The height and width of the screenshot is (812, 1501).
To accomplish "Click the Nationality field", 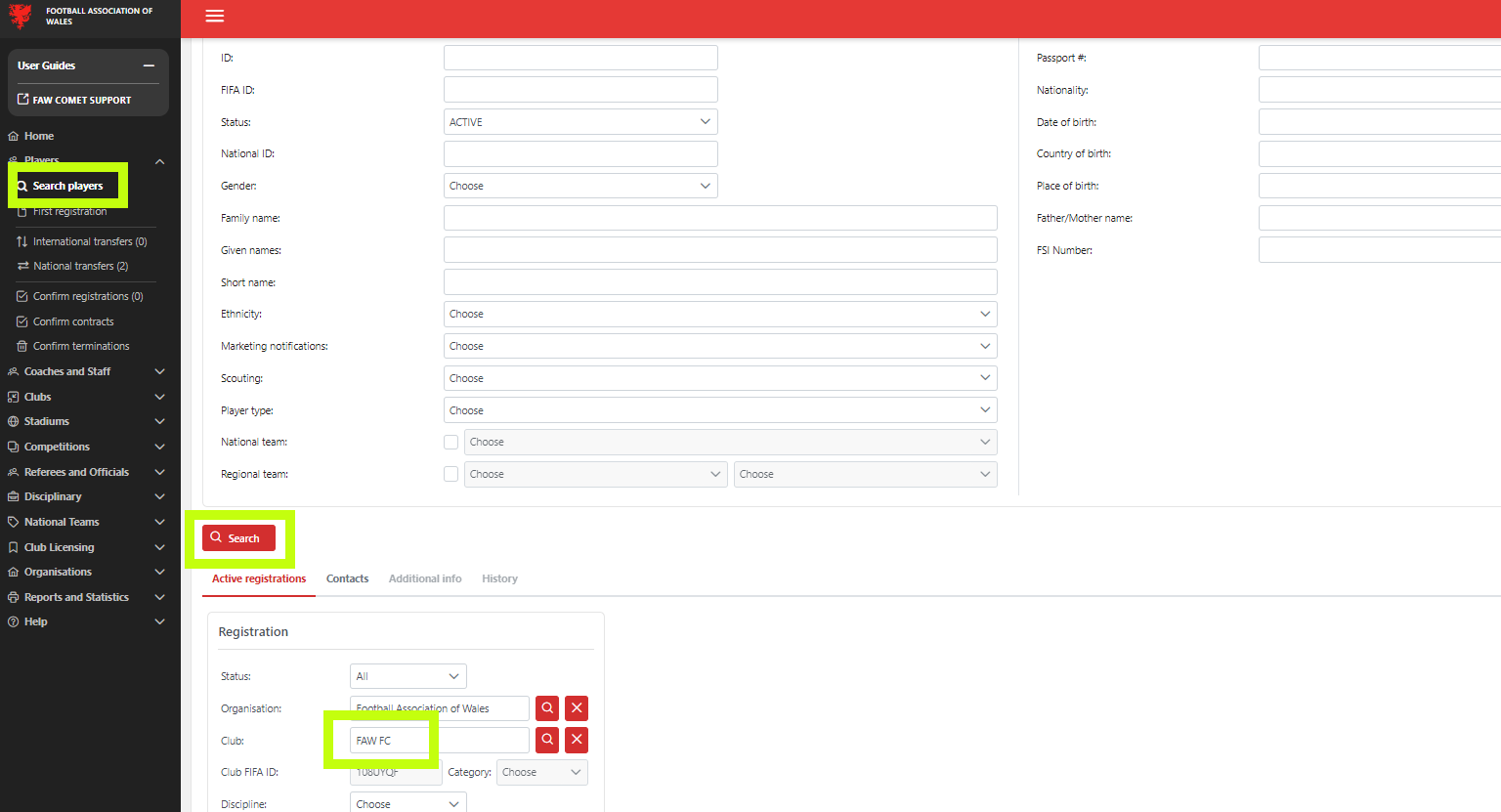I will pos(1380,90).
